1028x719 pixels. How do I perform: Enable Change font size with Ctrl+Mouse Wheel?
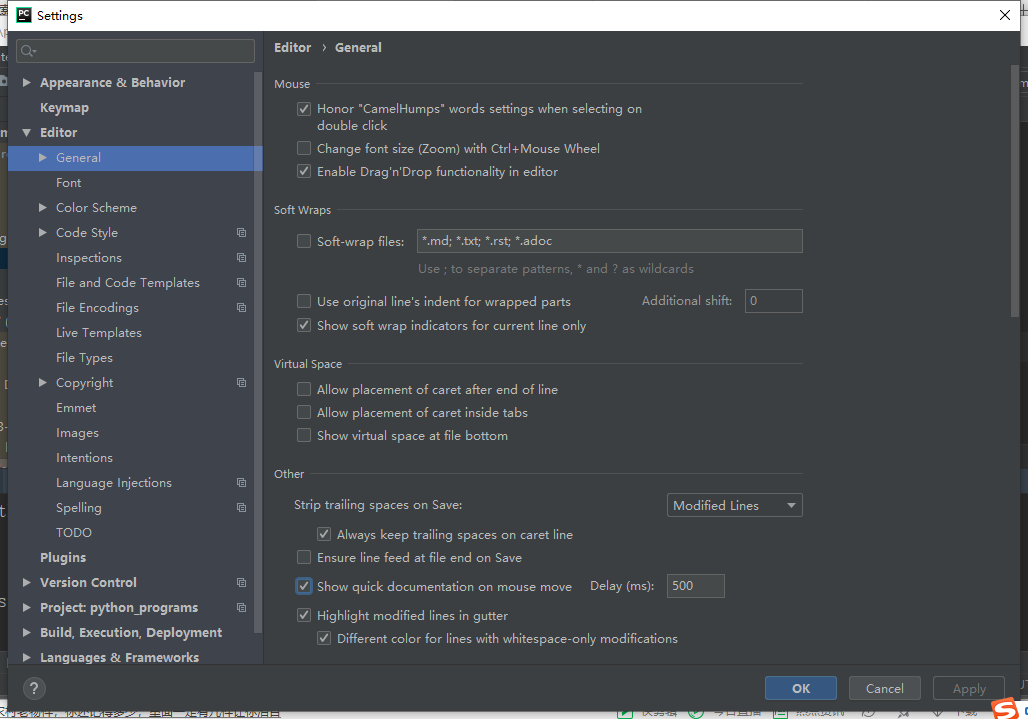[304, 148]
